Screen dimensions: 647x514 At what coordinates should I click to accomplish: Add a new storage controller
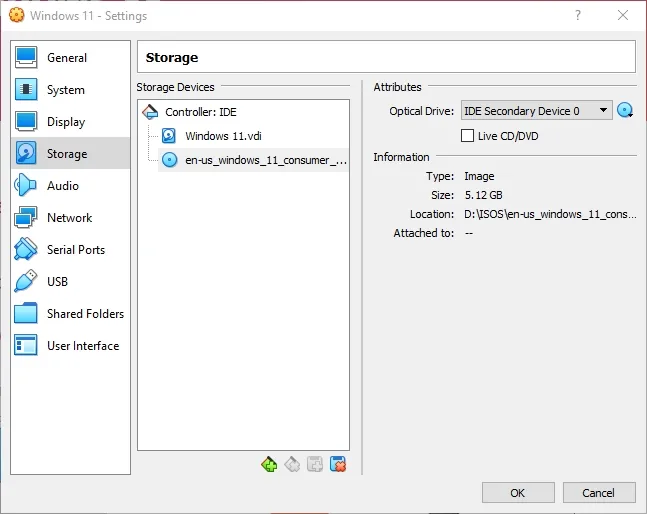269,465
